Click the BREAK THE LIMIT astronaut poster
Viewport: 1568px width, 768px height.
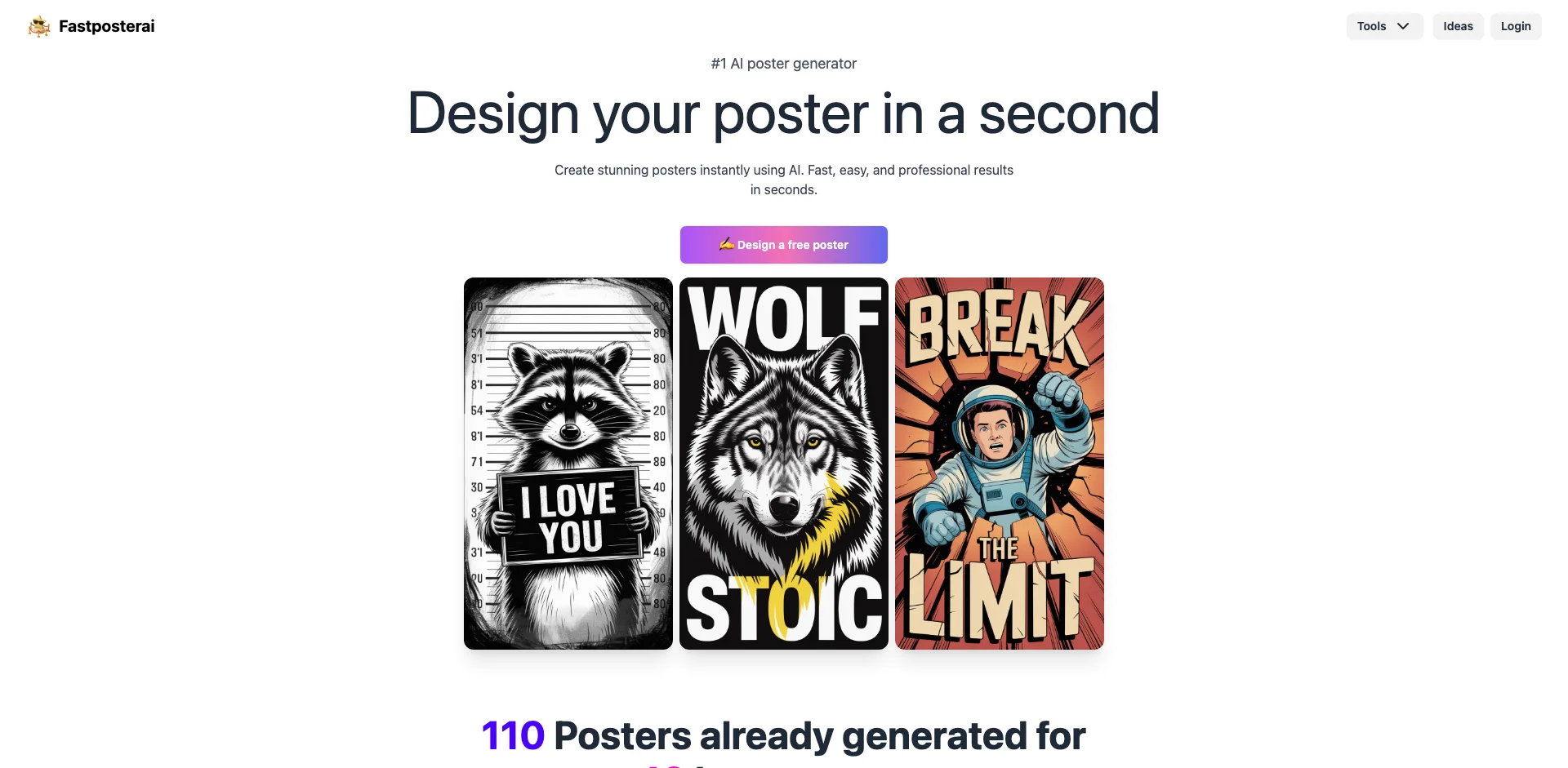coord(999,463)
